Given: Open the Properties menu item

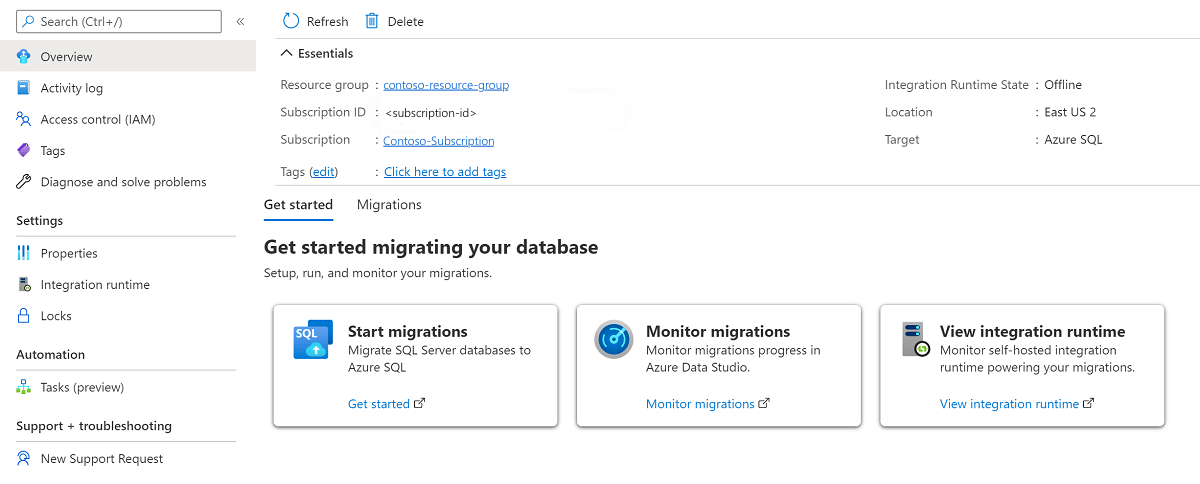Looking at the screenshot, I should (x=69, y=253).
